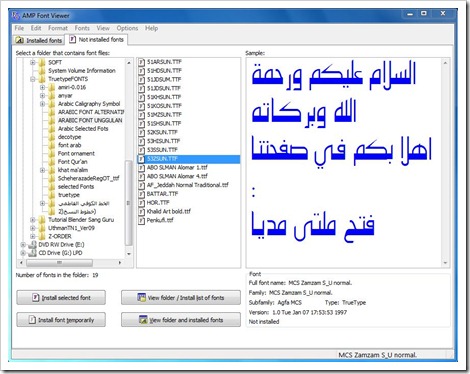Select AF_Jeddah Normal Traditional.ttf icon
Image resolution: width=470 pixels, height=374 pixels.
(x=142, y=185)
